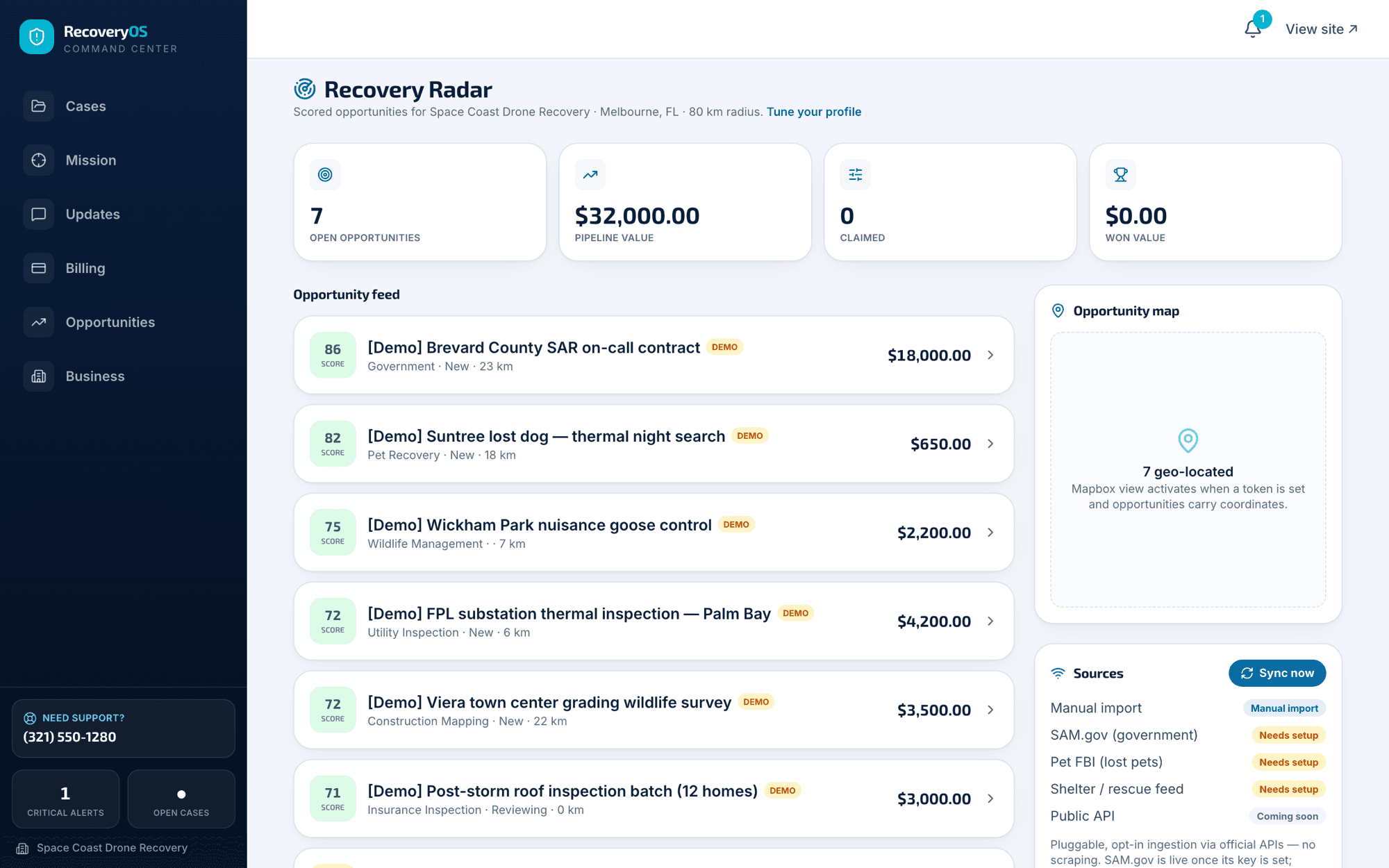Click the Open Opportunities stat card value 7
The image size is (1389, 868).
[317, 216]
